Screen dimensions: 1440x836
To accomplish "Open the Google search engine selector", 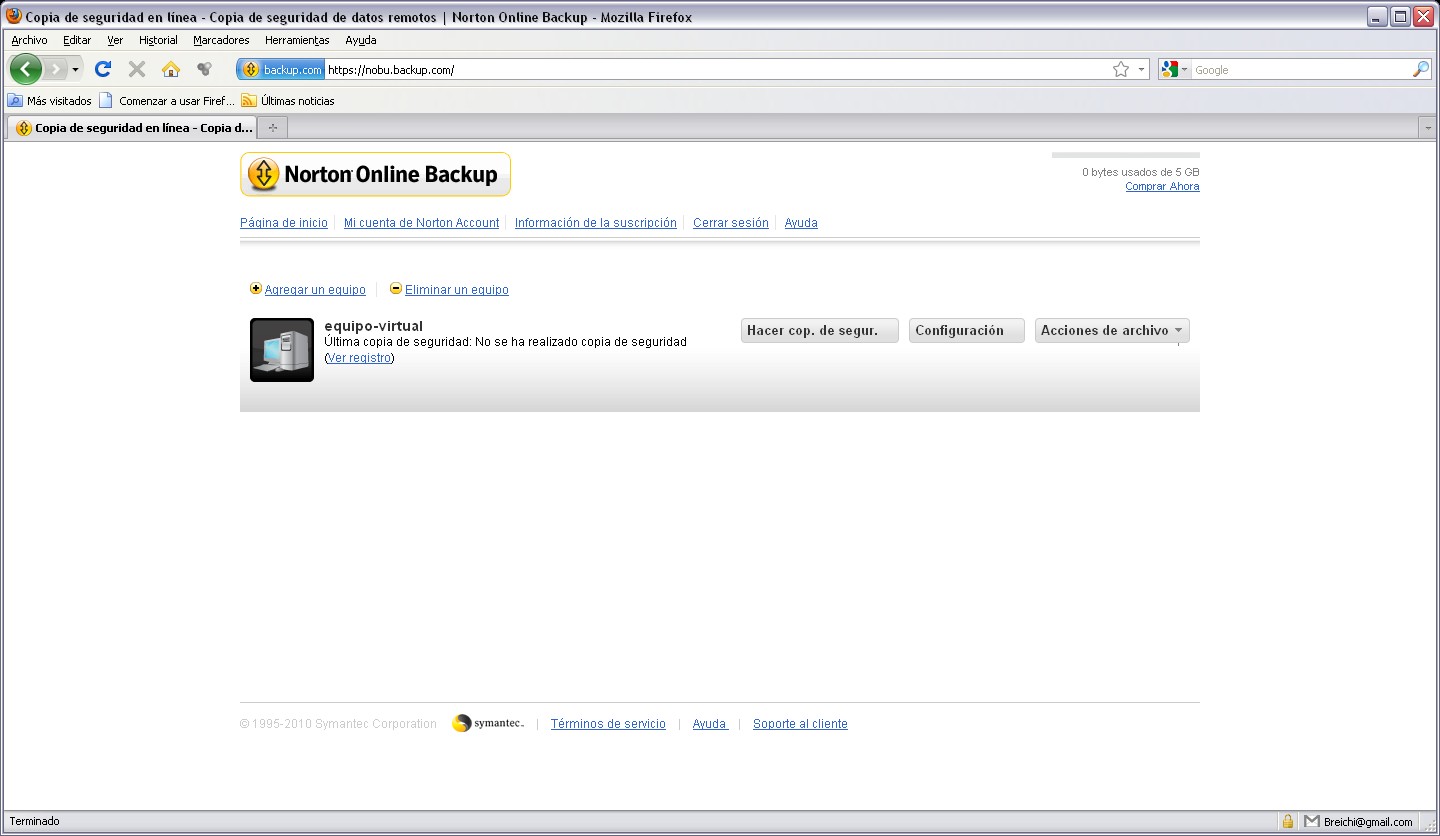I will coord(1175,70).
